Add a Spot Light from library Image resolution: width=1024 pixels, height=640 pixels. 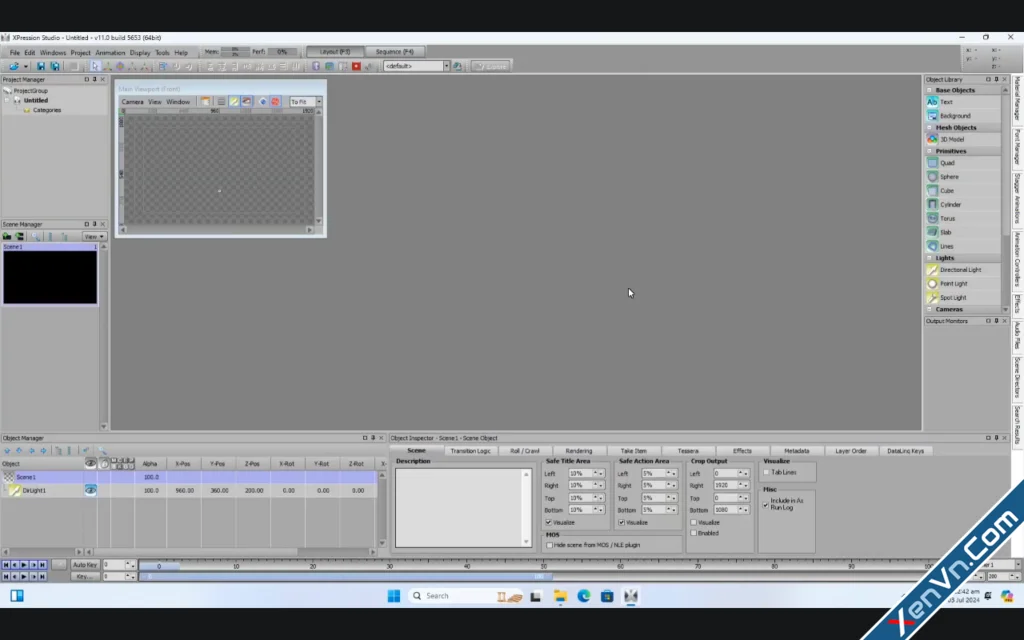tap(963, 298)
